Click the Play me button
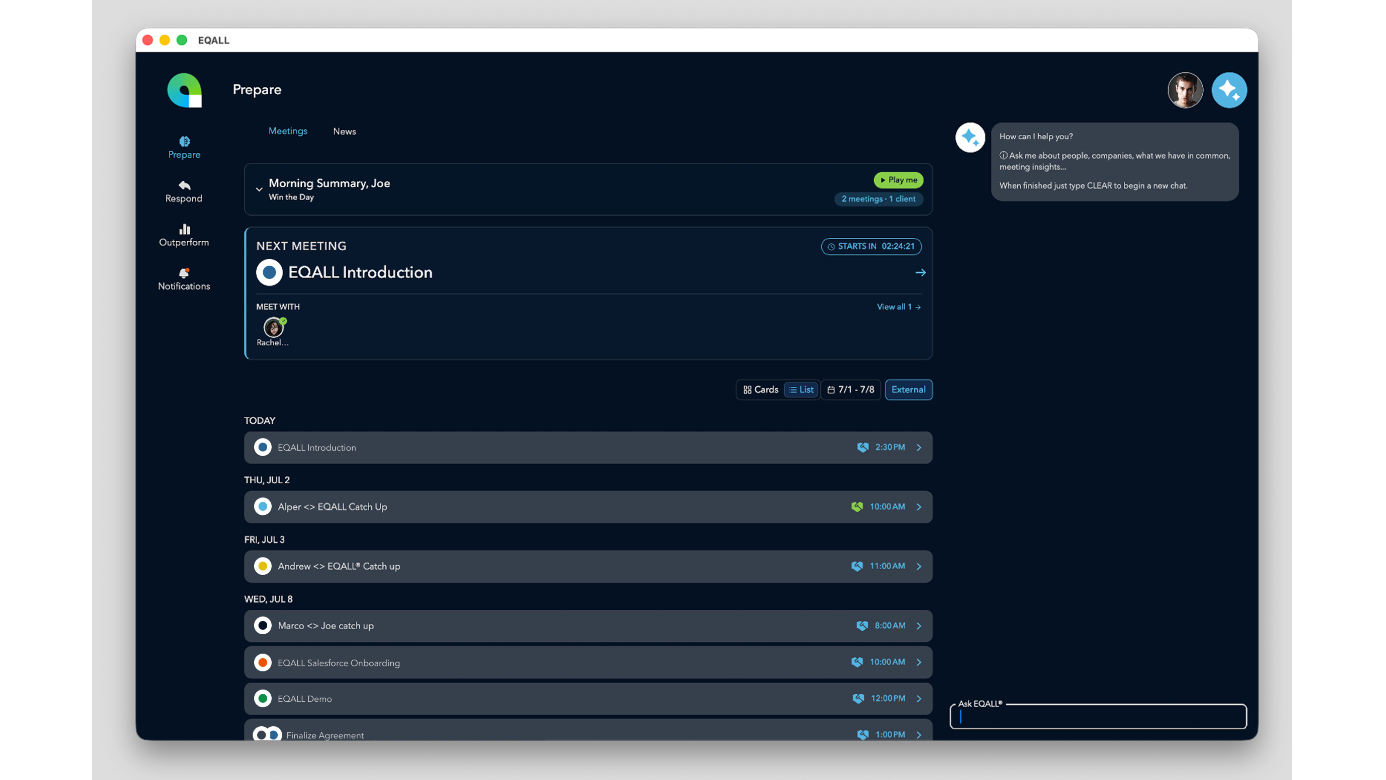The image size is (1386, 780). (x=898, y=180)
